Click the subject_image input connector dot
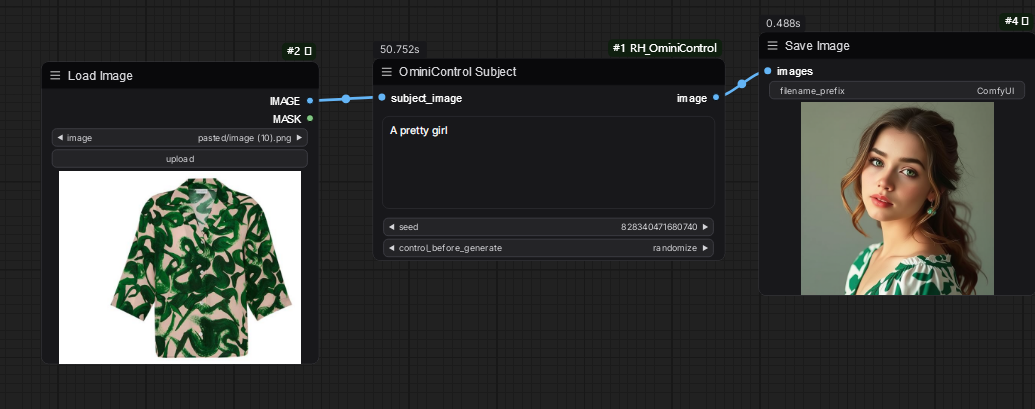 (382, 98)
